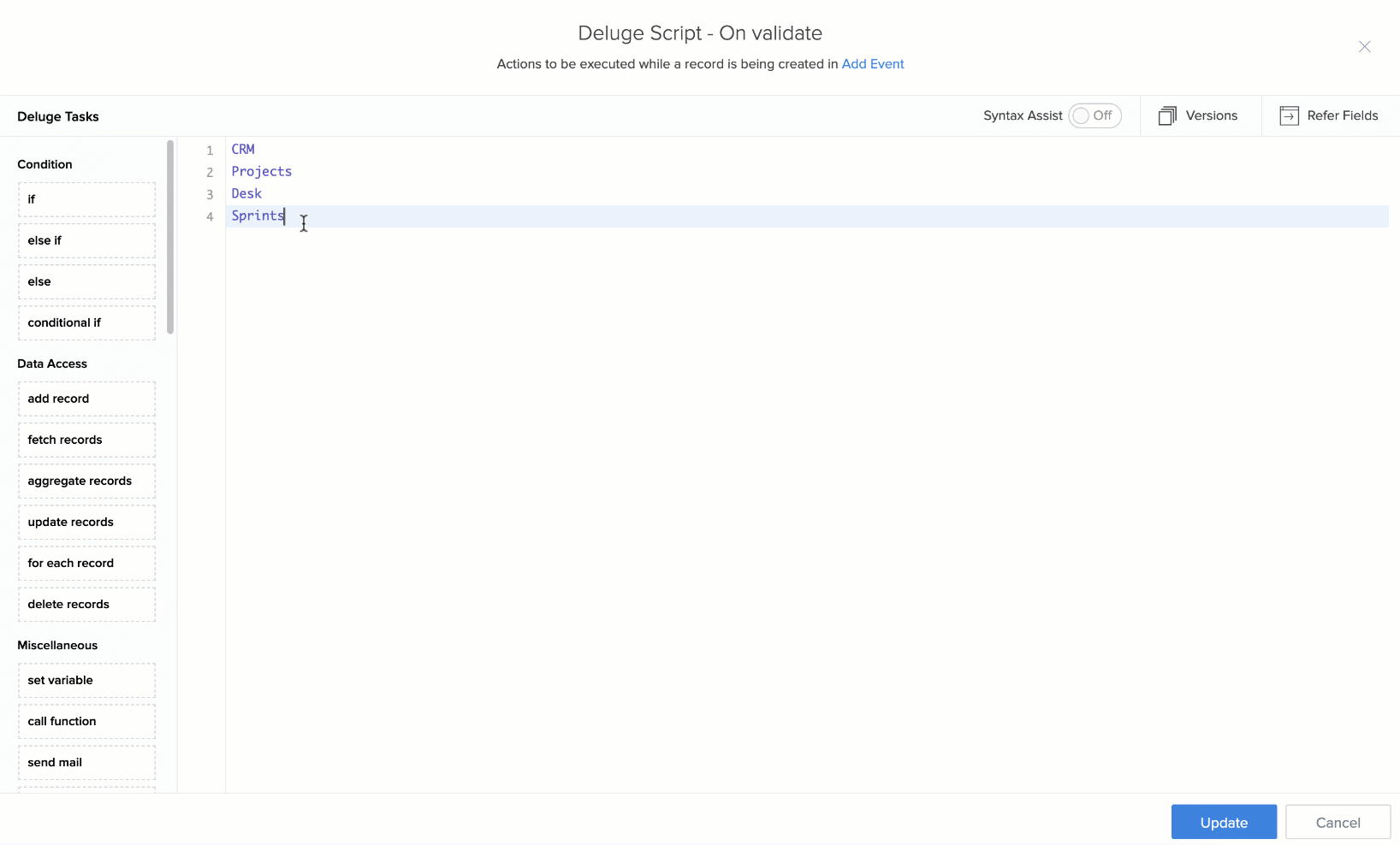Click line number 1 in the gutter
1400x845 pixels.
coord(210,151)
